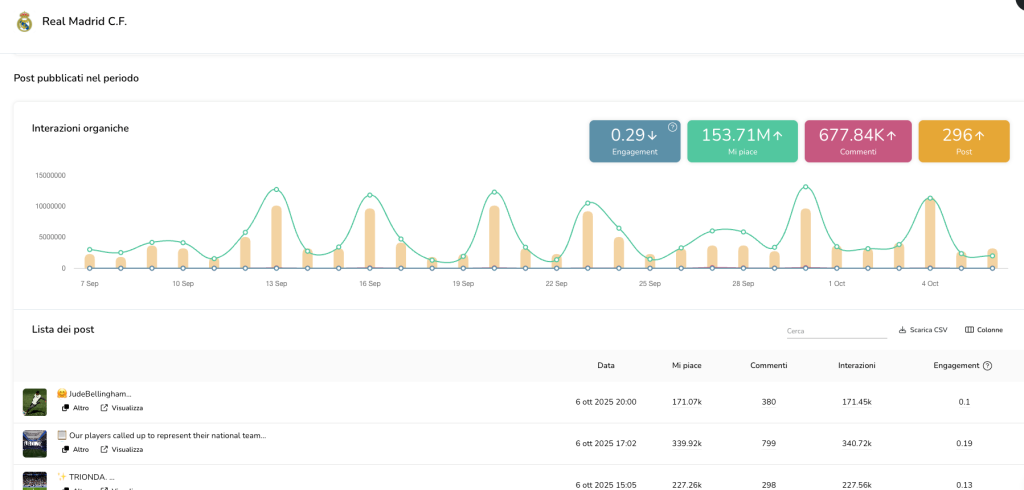1024x490 pixels.
Task: Click the Cerca search field
Action: pos(835,331)
